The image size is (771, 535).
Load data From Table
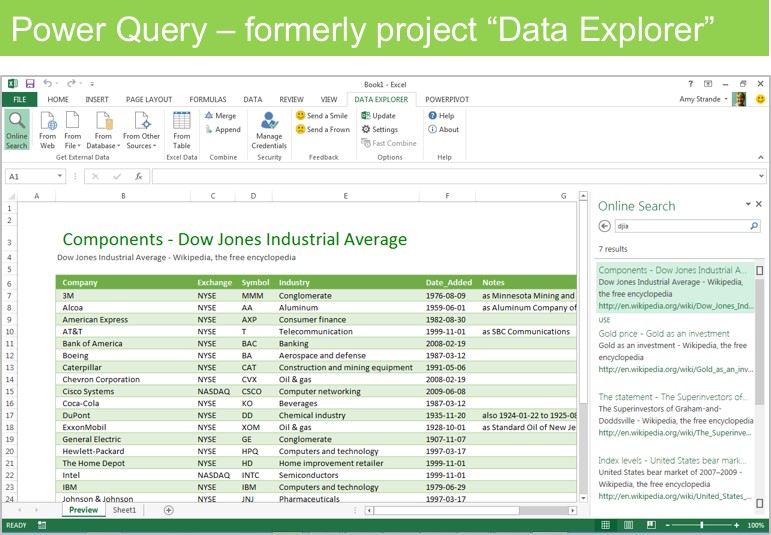(181, 130)
